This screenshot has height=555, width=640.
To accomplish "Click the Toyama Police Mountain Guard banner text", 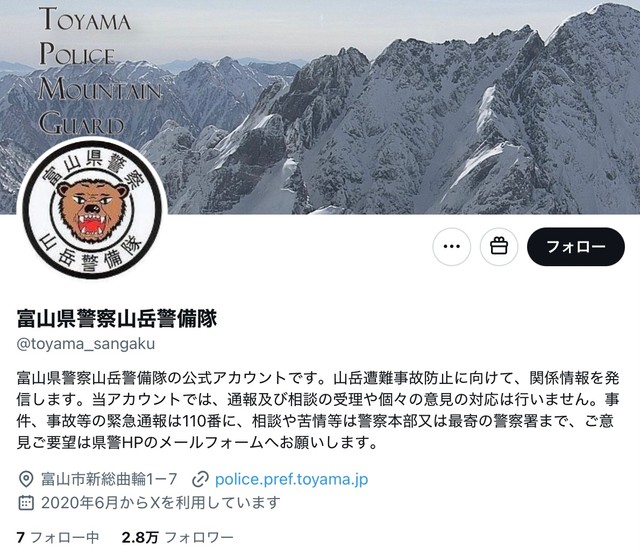I will (100, 70).
